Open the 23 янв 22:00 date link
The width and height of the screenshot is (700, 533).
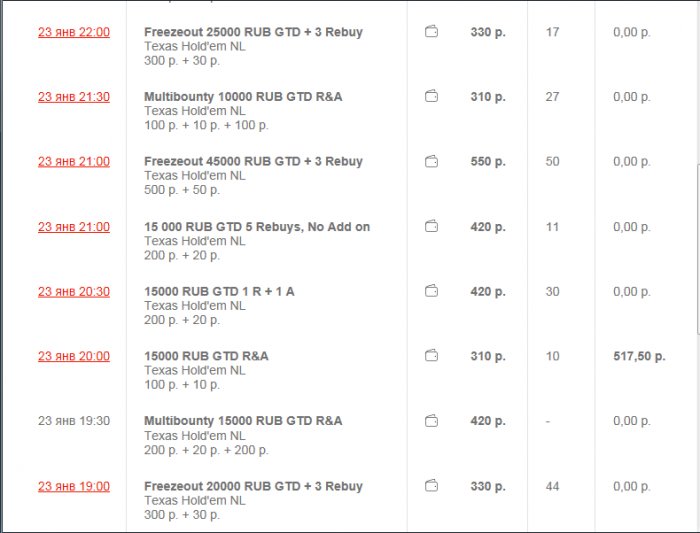[74, 32]
